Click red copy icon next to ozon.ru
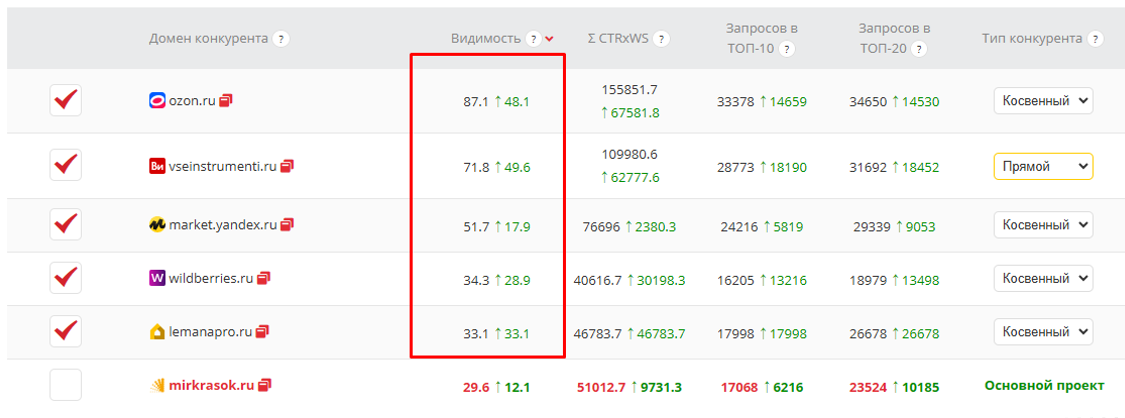1125x418 pixels. coord(226,100)
